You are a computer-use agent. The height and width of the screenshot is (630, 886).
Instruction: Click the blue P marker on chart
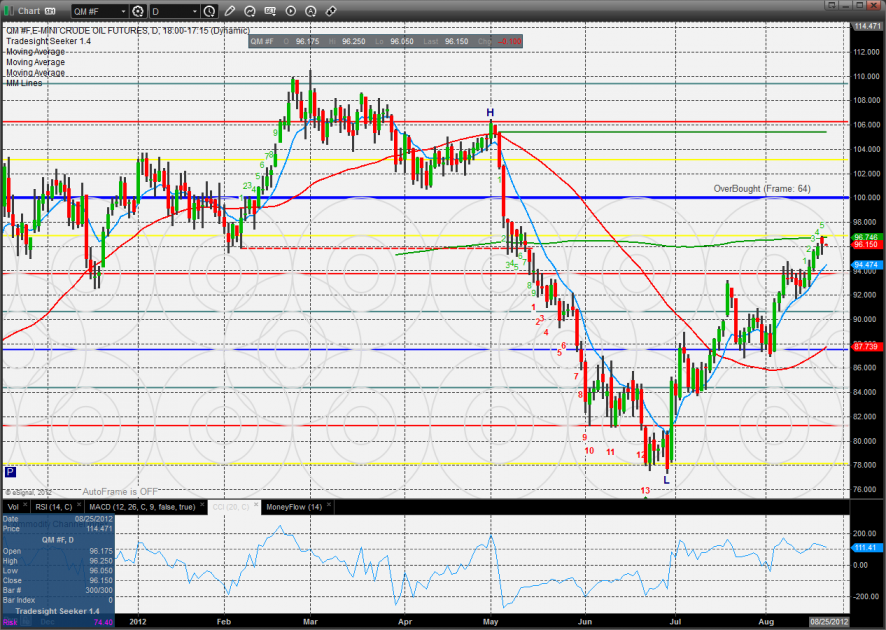point(10,472)
